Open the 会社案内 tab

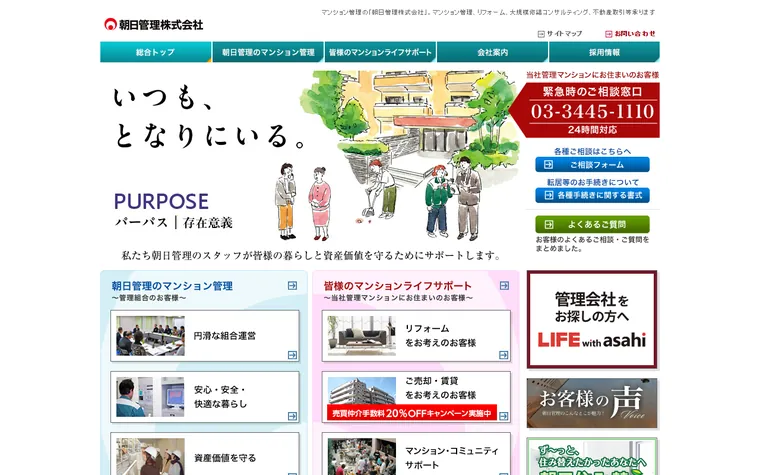[x=492, y=52]
